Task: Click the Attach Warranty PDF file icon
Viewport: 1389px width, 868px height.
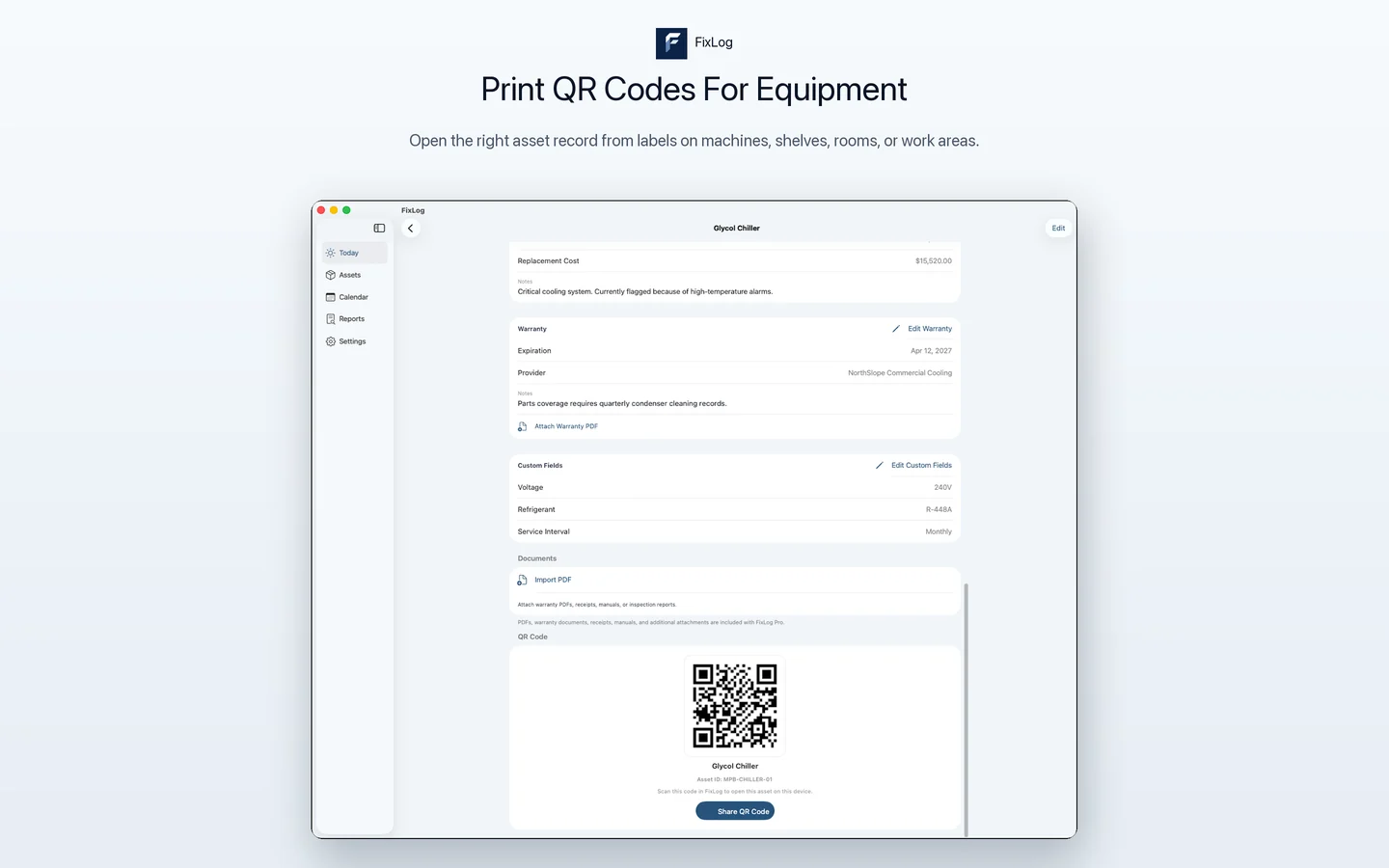Action: [523, 426]
